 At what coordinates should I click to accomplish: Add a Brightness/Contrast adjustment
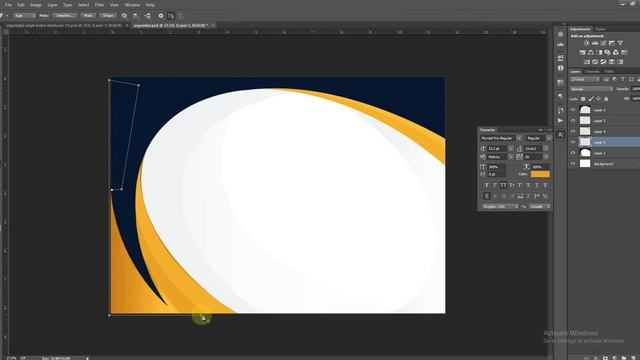click(x=587, y=43)
